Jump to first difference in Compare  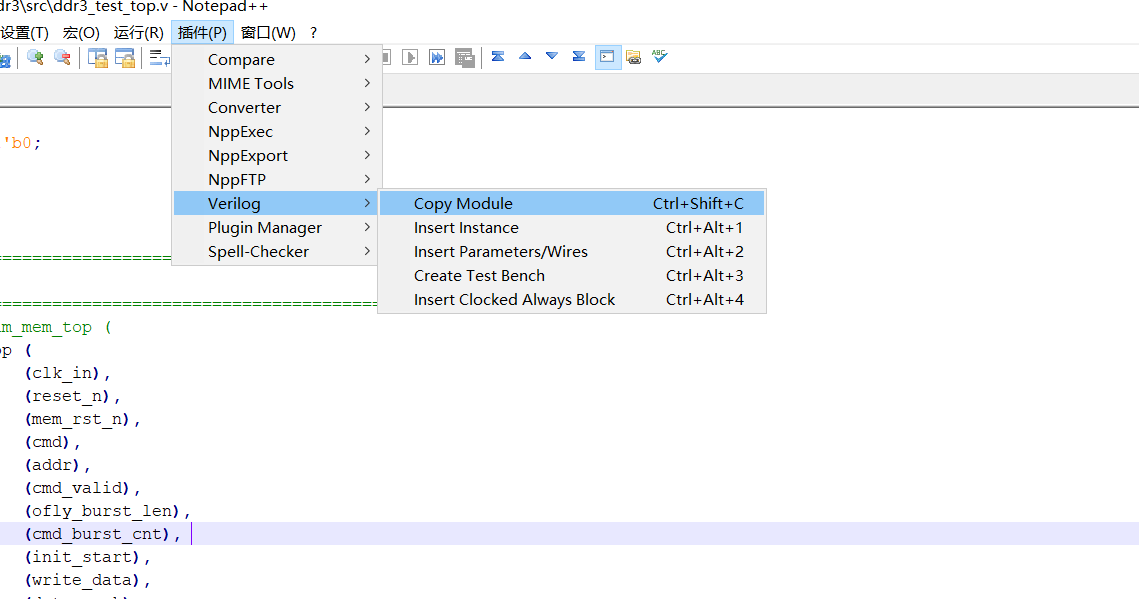[x=498, y=57]
